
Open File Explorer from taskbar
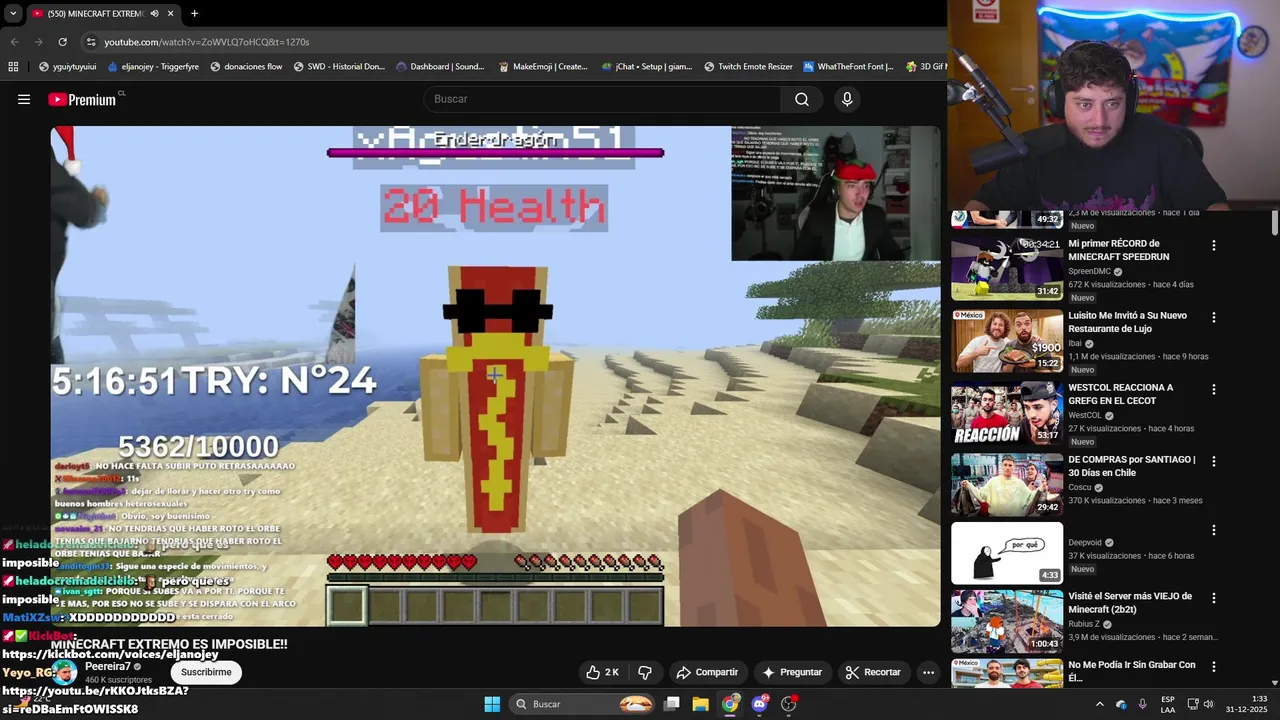click(x=700, y=704)
